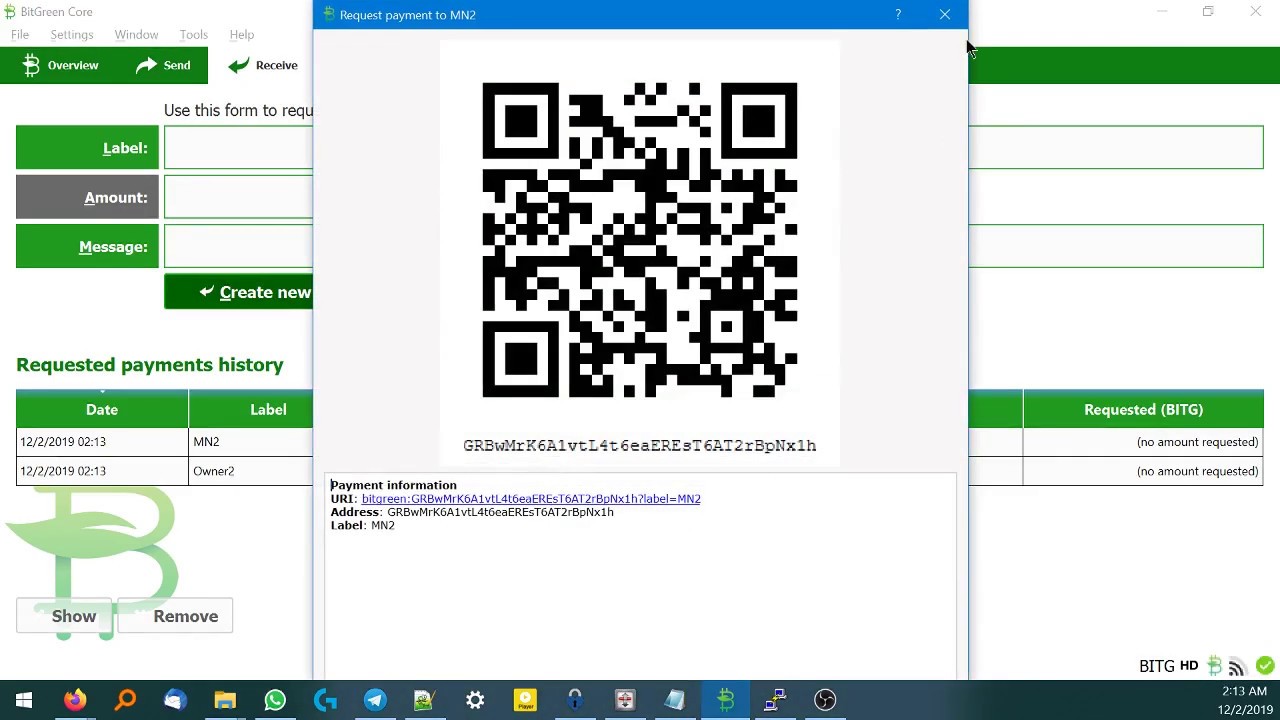
Task: Launch Firefox from the taskbar
Action: click(75, 700)
